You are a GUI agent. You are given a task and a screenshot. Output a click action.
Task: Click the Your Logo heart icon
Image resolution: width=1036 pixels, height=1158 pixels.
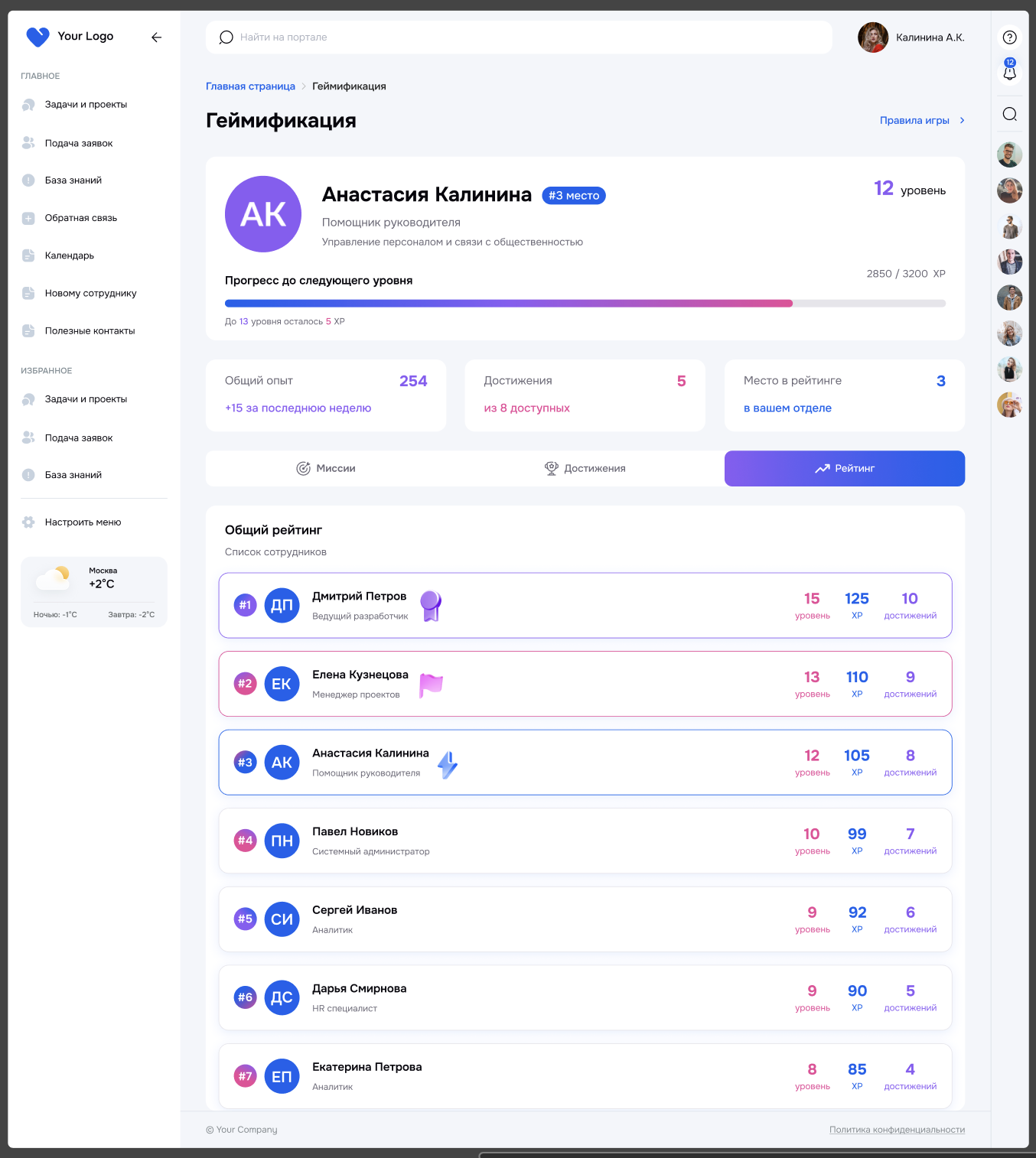[x=37, y=37]
